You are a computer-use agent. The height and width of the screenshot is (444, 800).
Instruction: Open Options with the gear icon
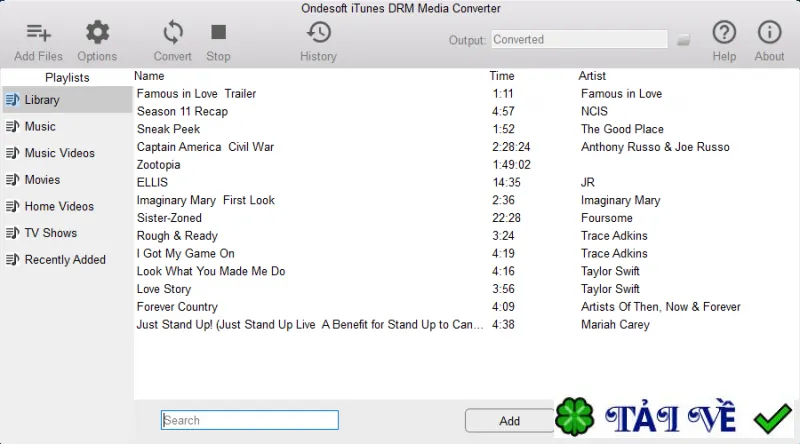click(x=97, y=33)
